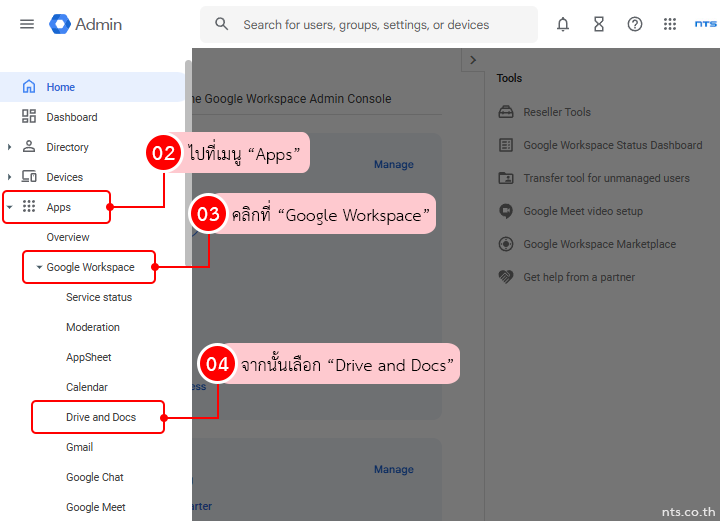Focus the search users and groups field

(x=368, y=24)
